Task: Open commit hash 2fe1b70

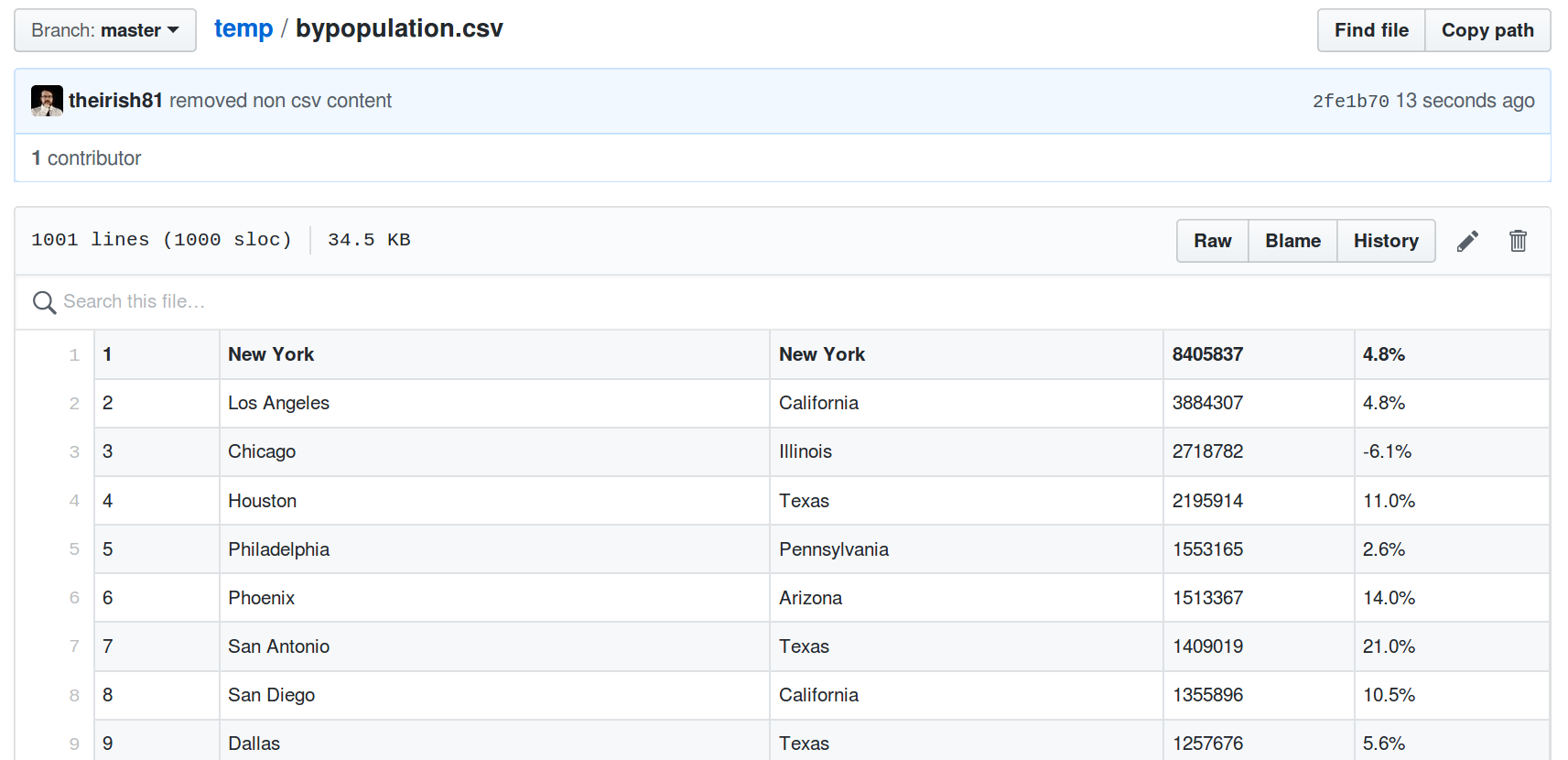Action: [x=1350, y=102]
